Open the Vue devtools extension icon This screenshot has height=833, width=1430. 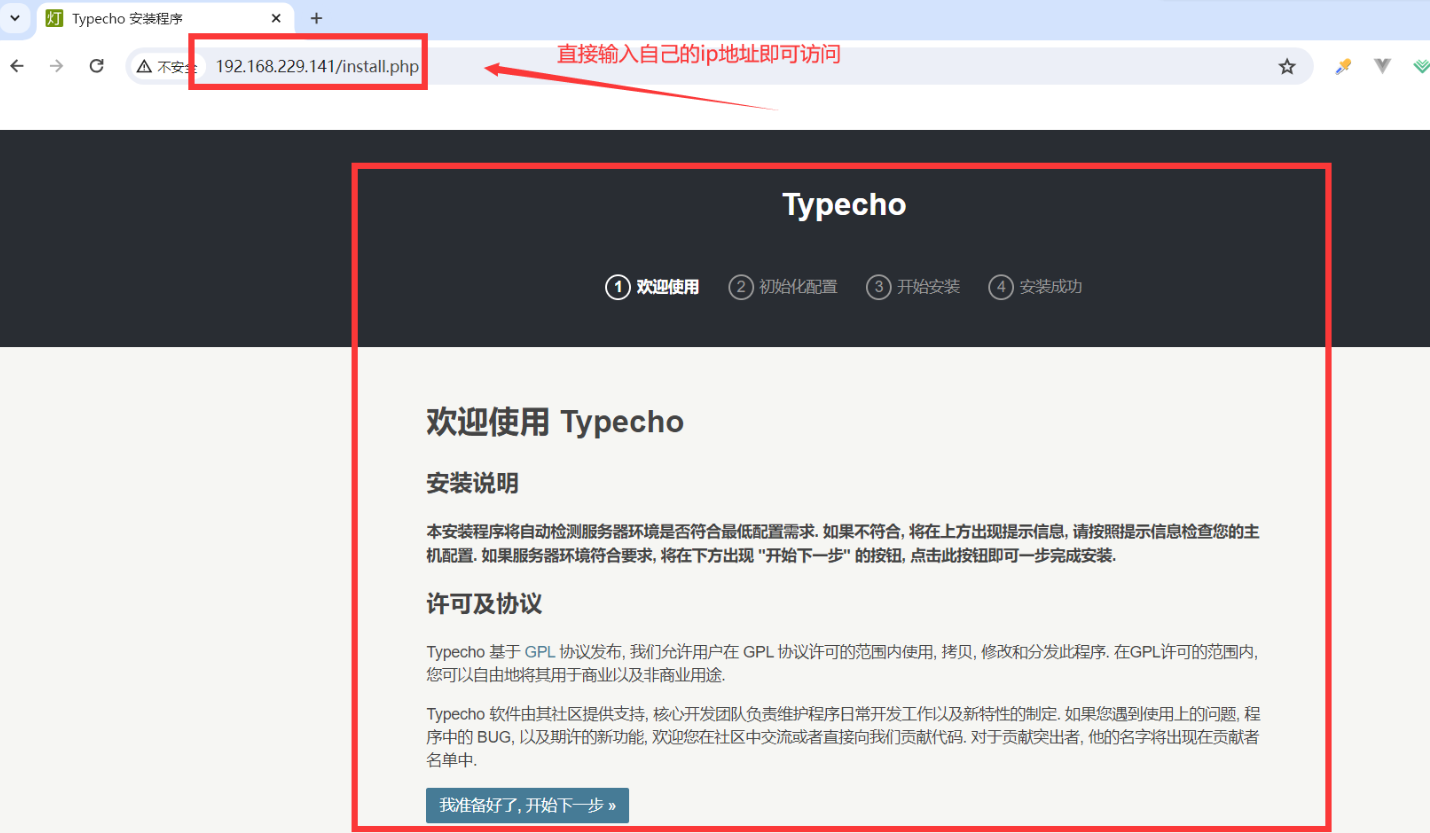(1382, 66)
